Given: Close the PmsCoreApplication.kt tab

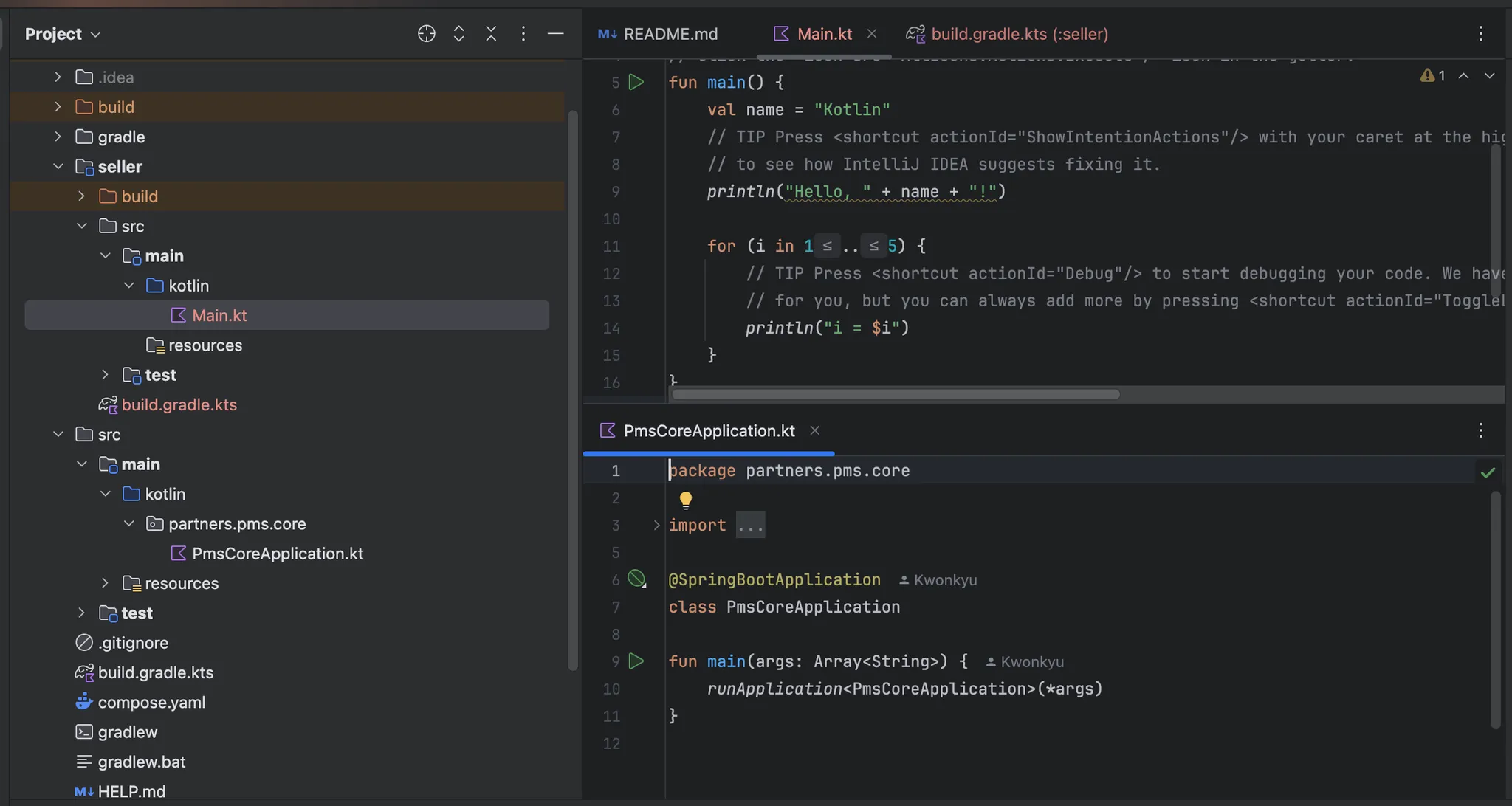Looking at the screenshot, I should [x=814, y=431].
